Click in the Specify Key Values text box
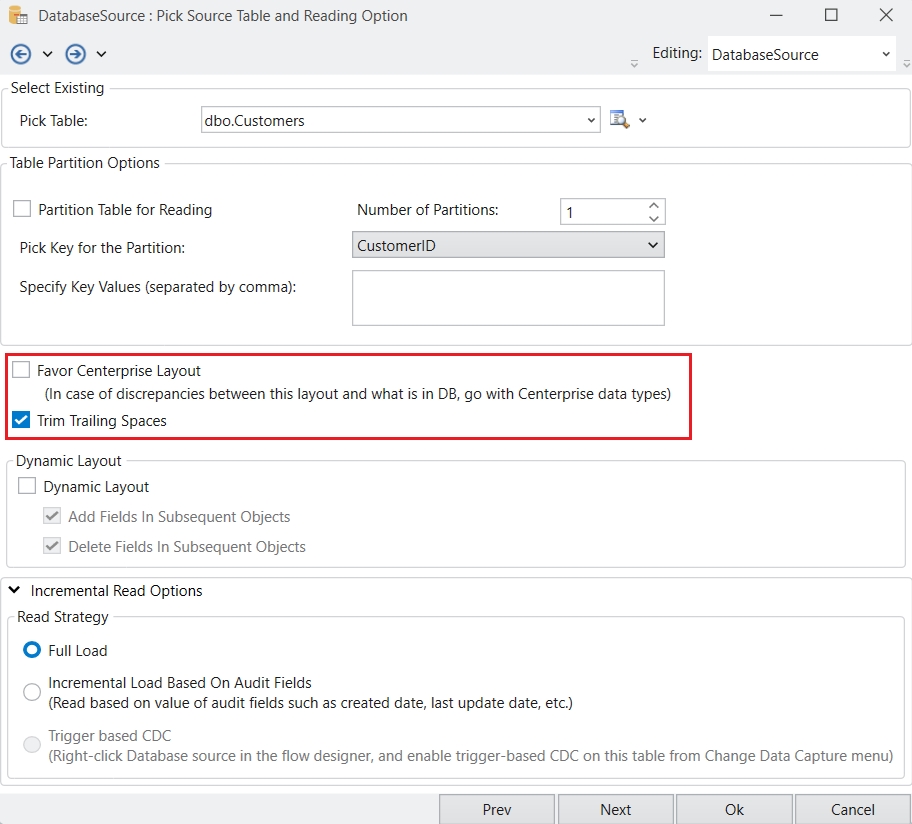The height and width of the screenshot is (824, 912). click(x=508, y=297)
